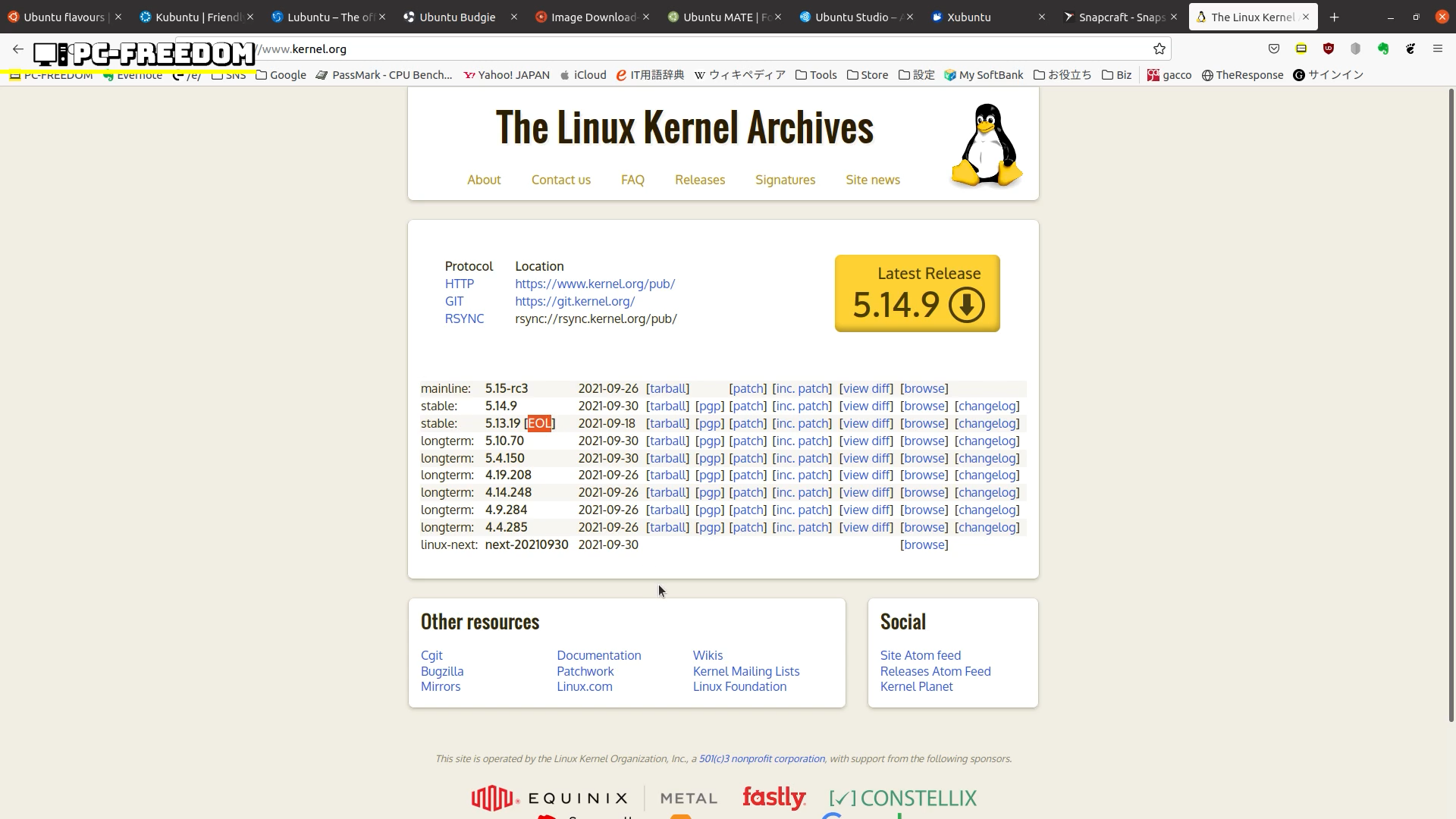Open the Store bookmark folder

pyautogui.click(x=868, y=75)
